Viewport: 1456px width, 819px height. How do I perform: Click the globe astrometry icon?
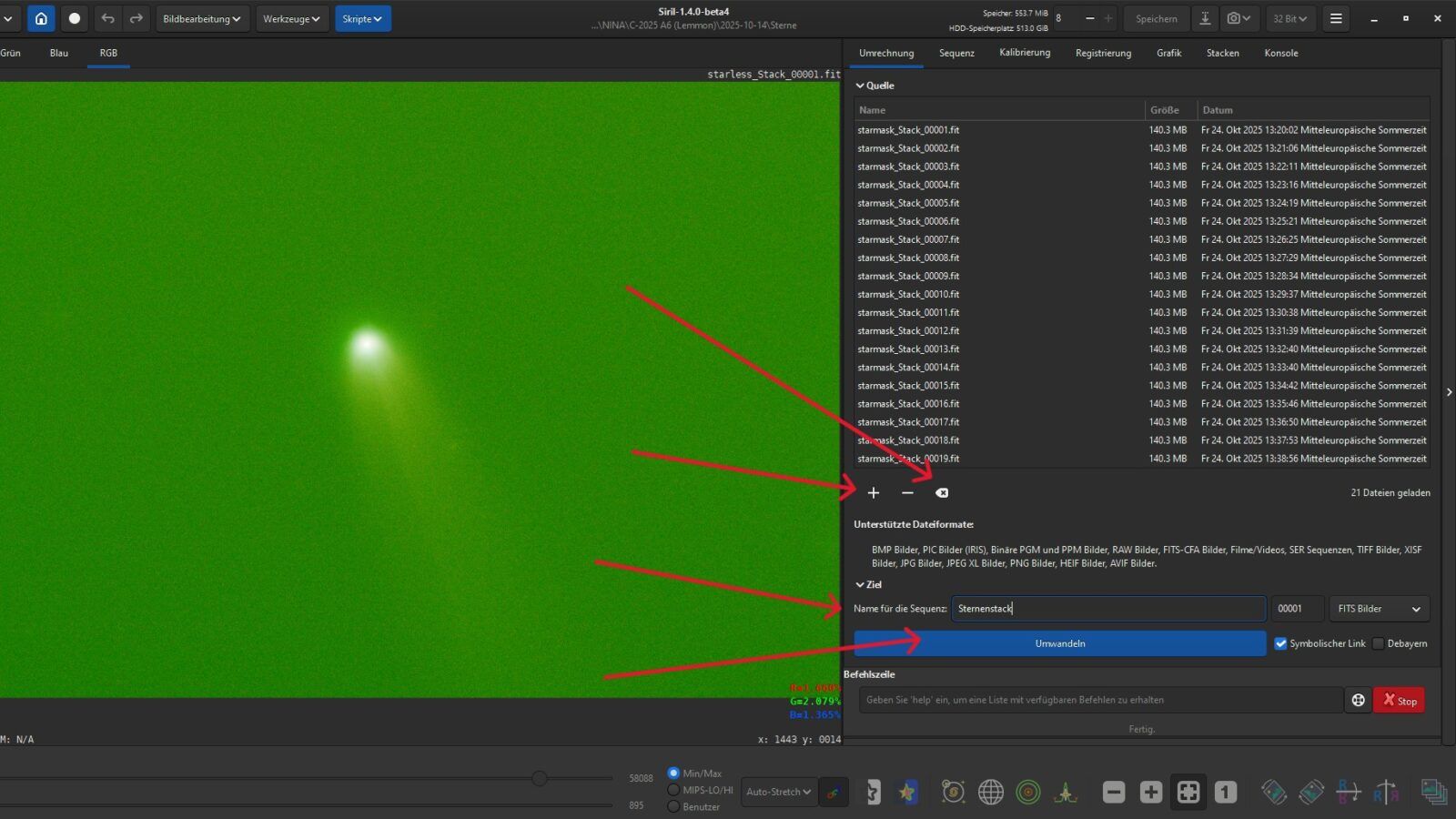990,793
